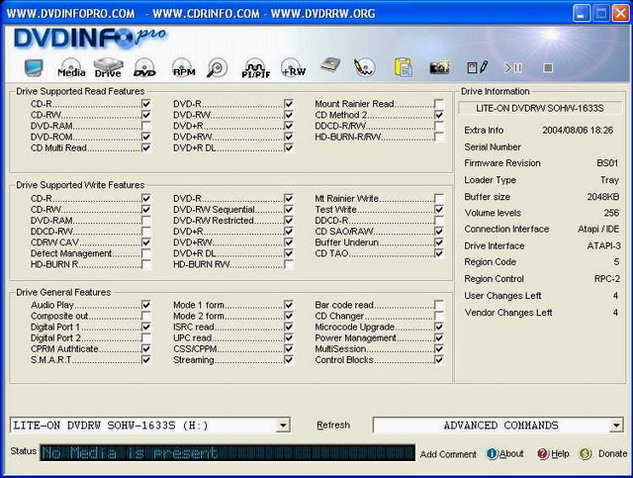Viewport: 633px width, 478px height.
Task: Click the About text label
Action: pos(511,454)
